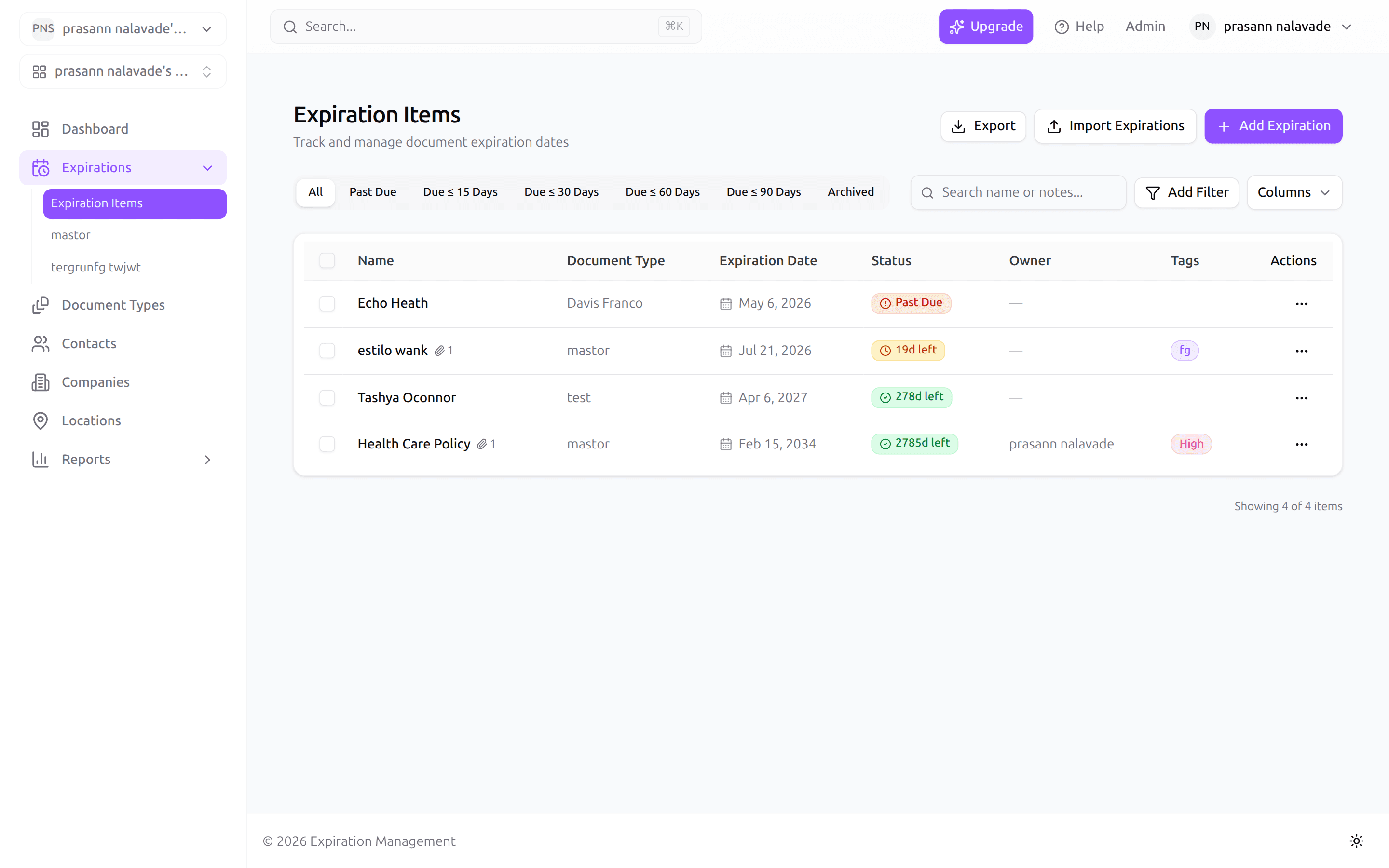Switch to the Archived tab
1389x868 pixels.
pos(850,192)
